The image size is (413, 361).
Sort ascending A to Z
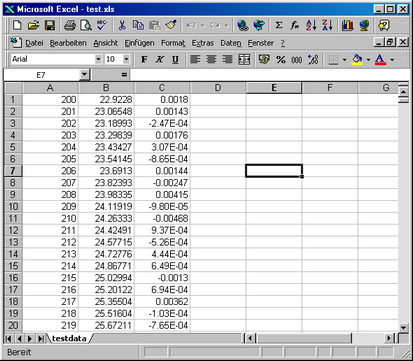[x=311, y=25]
